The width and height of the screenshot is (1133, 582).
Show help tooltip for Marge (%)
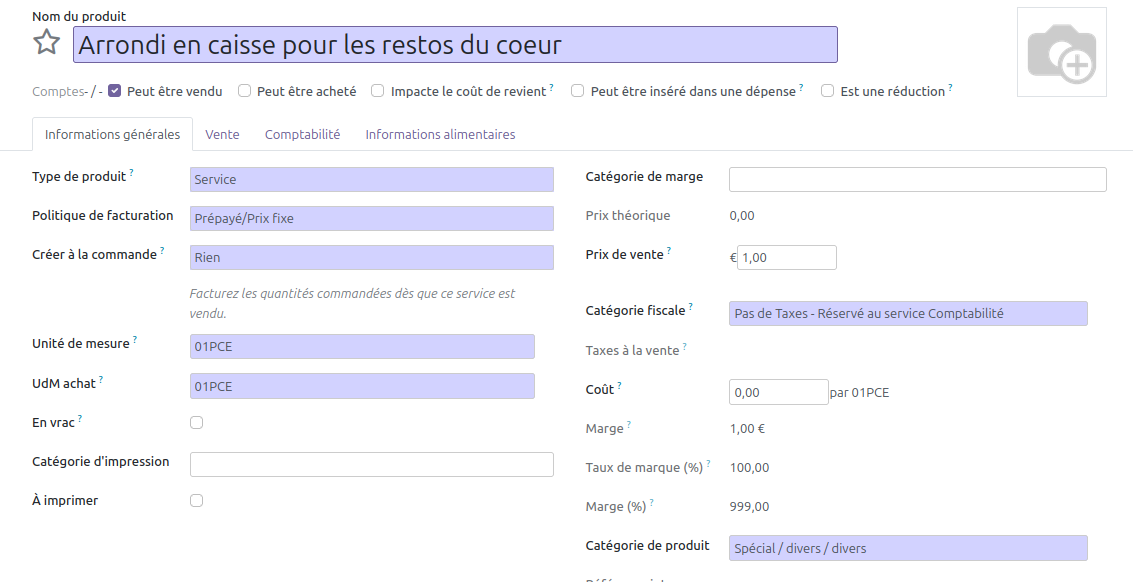click(651, 502)
